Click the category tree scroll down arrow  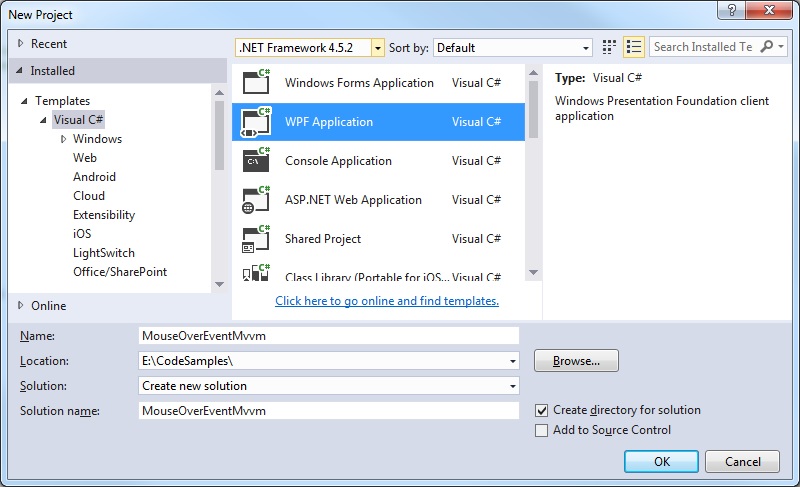coord(219,284)
